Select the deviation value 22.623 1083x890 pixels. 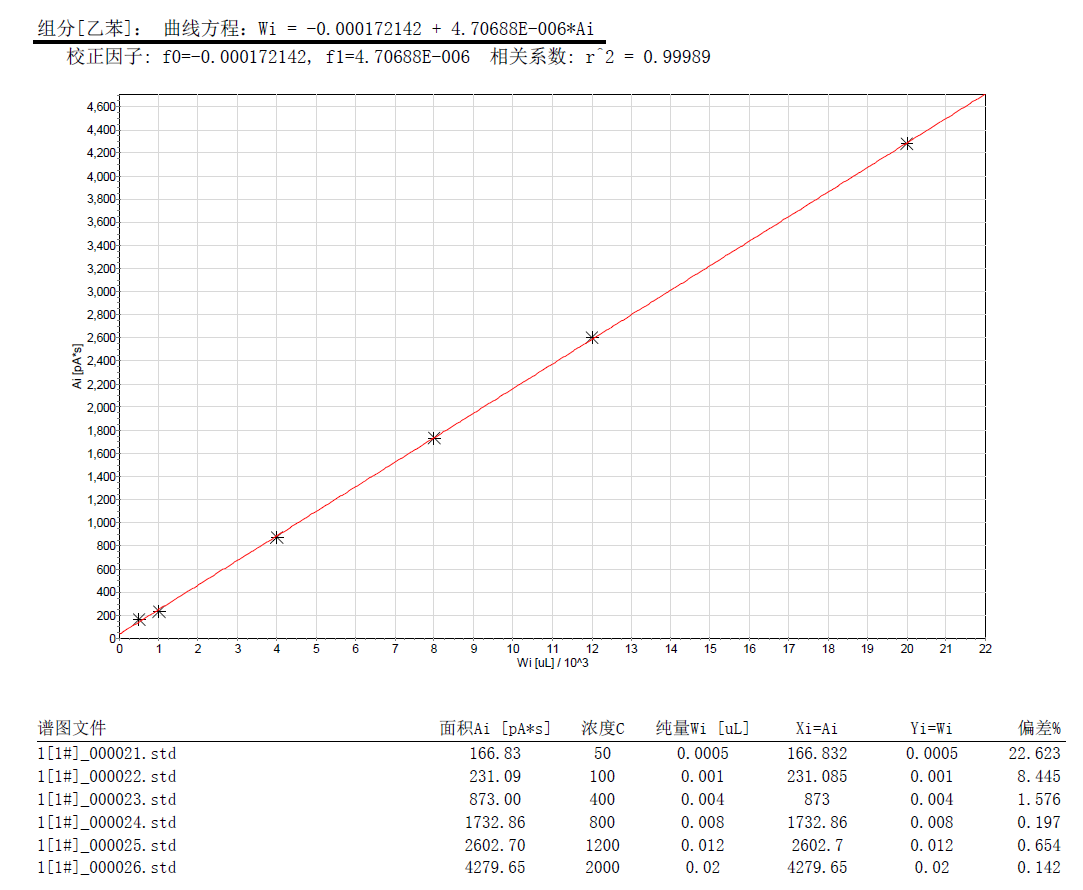coord(1035,754)
